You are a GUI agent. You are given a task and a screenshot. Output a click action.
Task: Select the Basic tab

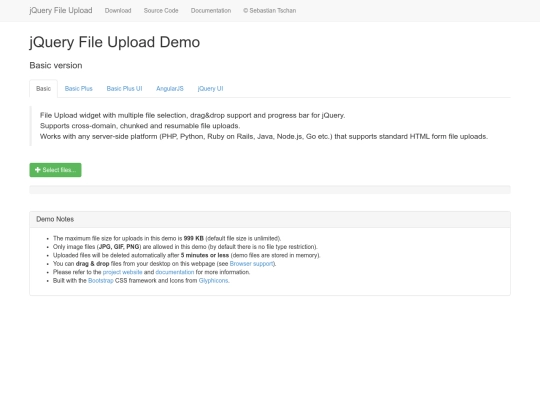[x=43, y=89]
